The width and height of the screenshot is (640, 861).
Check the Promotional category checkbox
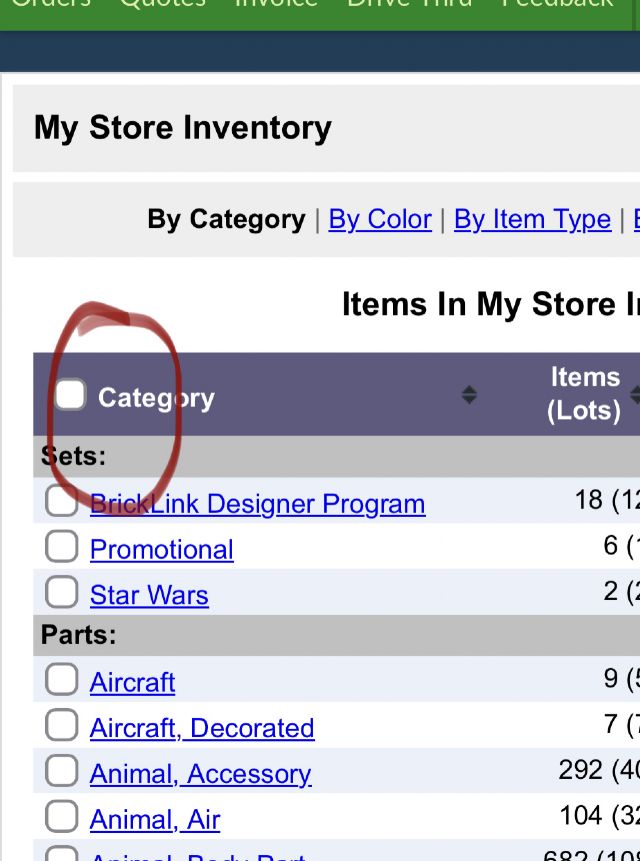click(x=61, y=546)
